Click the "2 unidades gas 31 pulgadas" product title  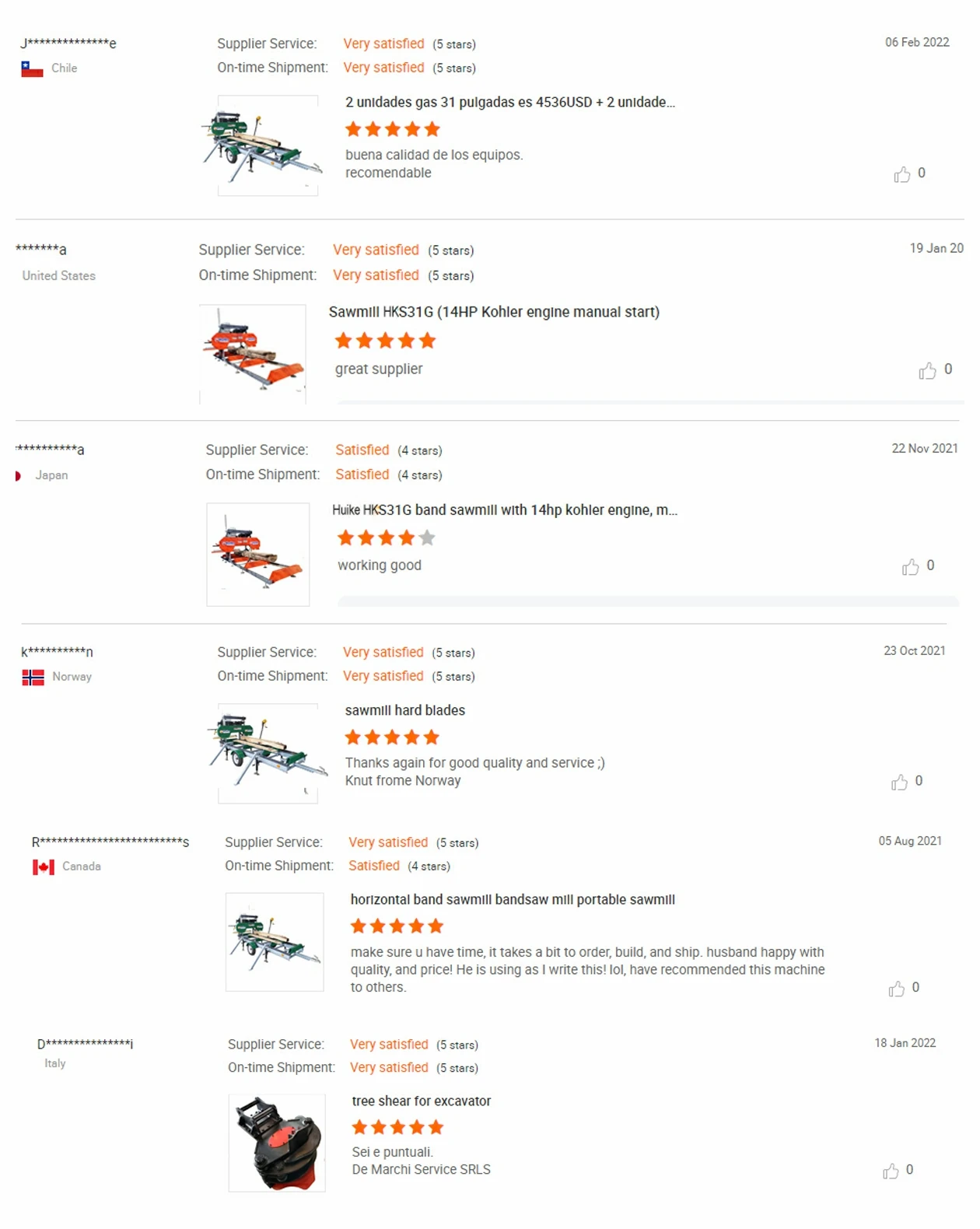pos(509,102)
